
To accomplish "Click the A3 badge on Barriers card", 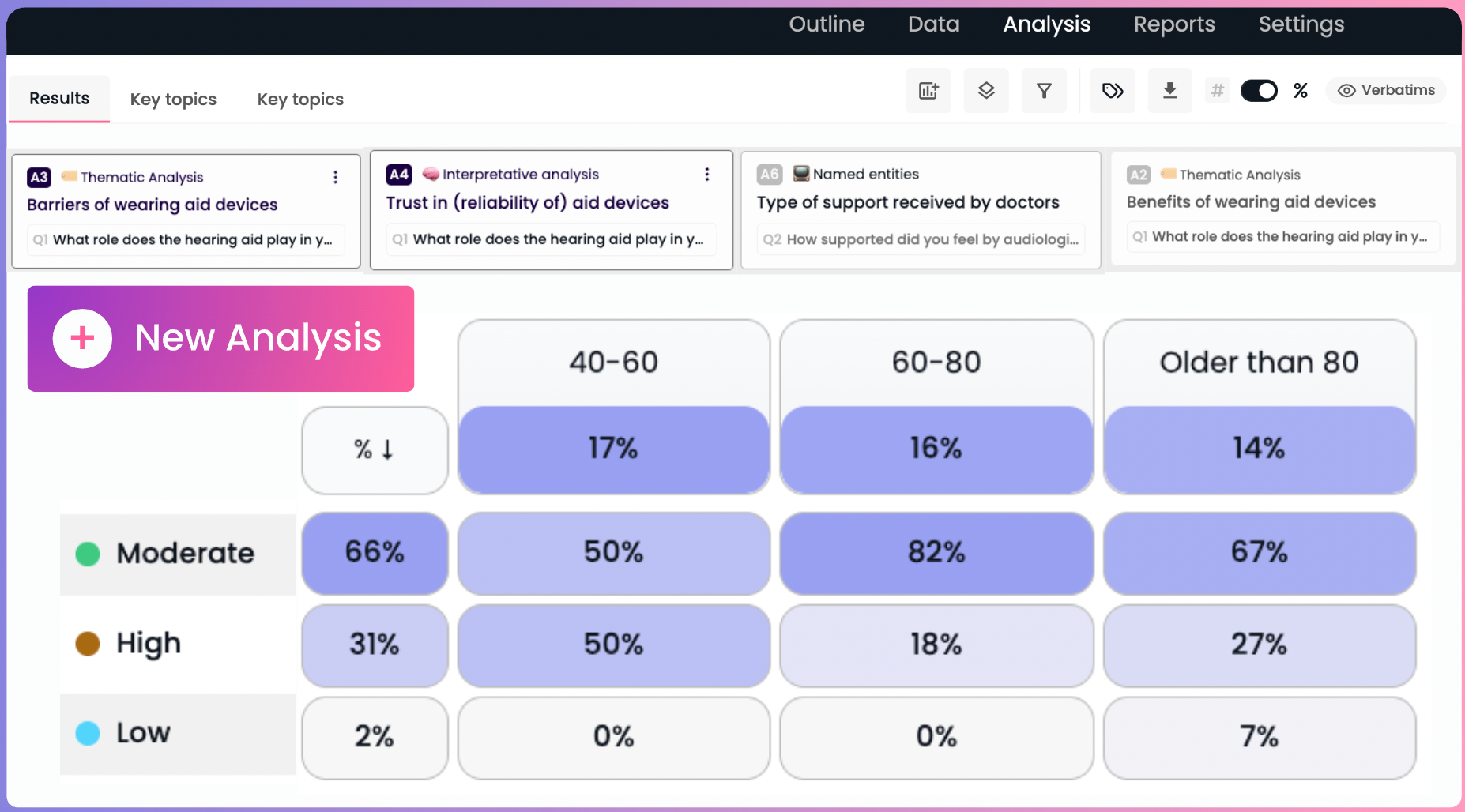I will (40, 177).
